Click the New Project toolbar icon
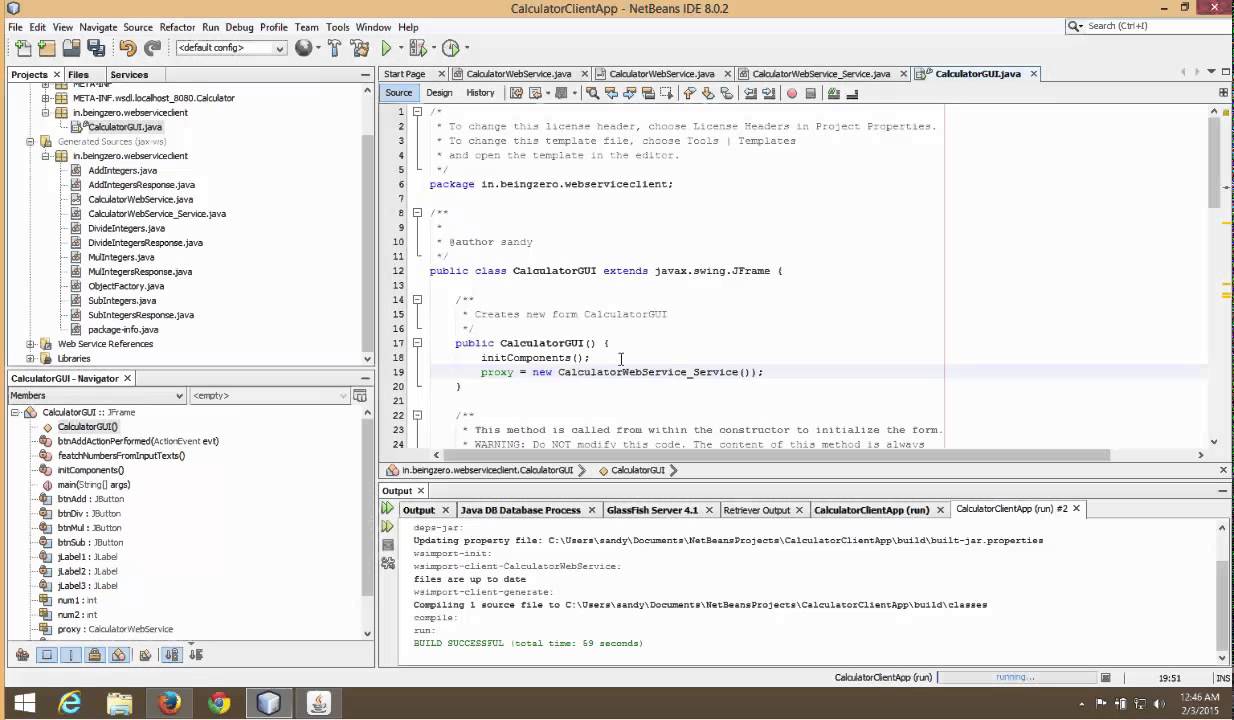This screenshot has height=720, width=1234. pyautogui.click(x=47, y=47)
